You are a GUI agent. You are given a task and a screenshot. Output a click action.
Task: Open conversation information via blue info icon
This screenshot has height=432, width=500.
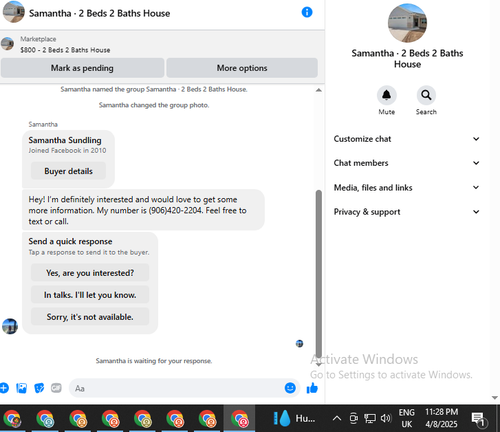point(307,12)
